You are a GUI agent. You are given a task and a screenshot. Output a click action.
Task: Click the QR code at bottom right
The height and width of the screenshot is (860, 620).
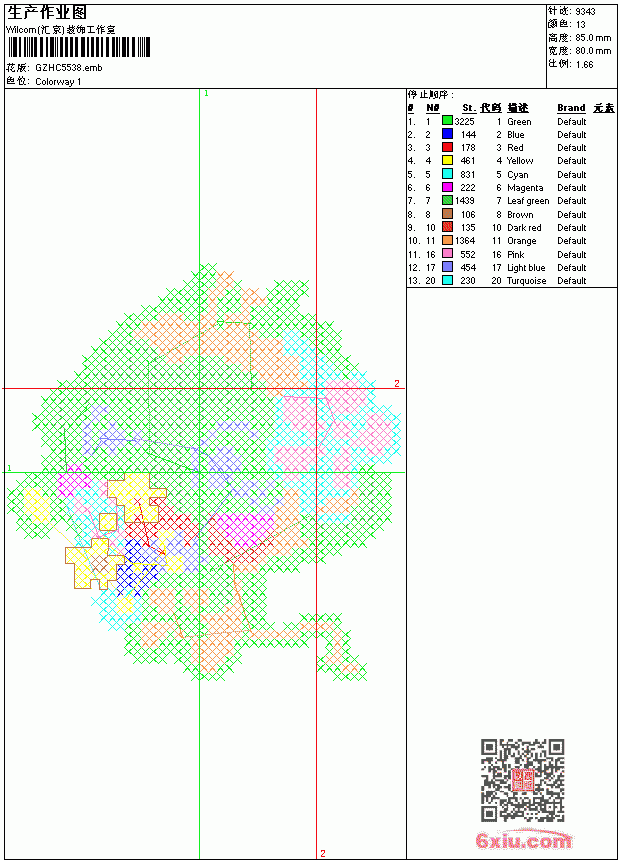[523, 780]
